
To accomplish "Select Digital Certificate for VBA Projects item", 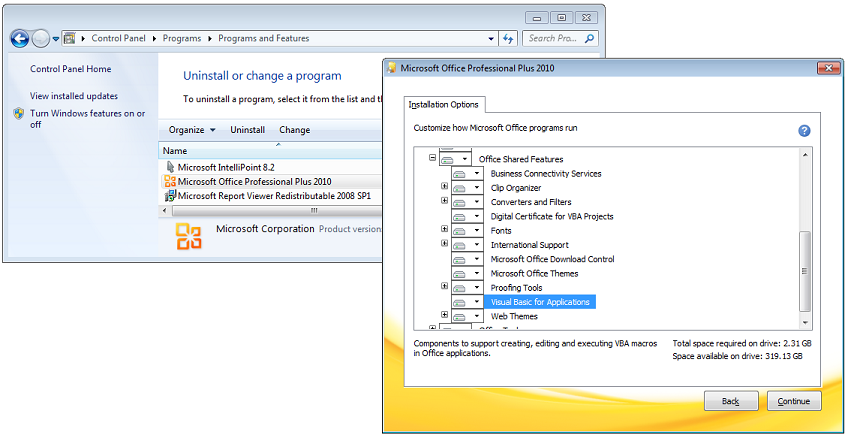I will pos(552,216).
